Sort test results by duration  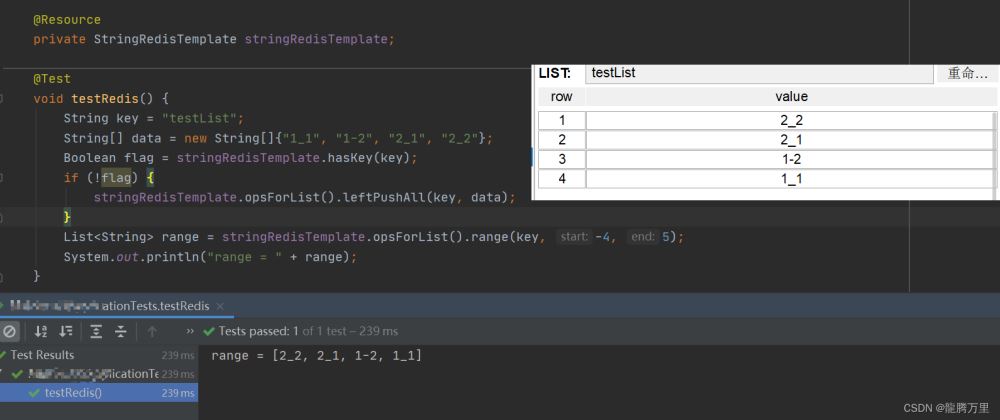[66, 331]
